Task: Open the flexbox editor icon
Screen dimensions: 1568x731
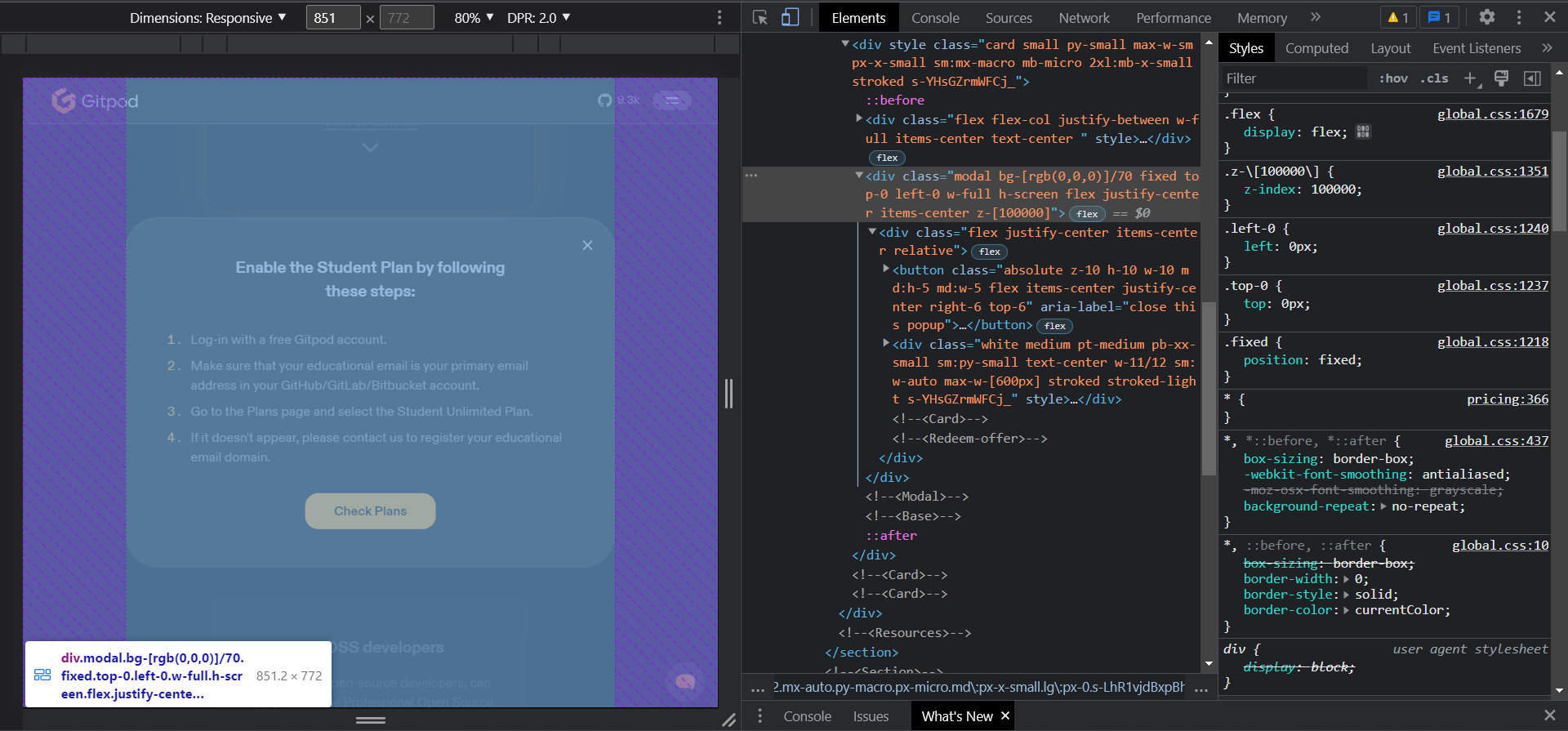Action: [x=1363, y=131]
